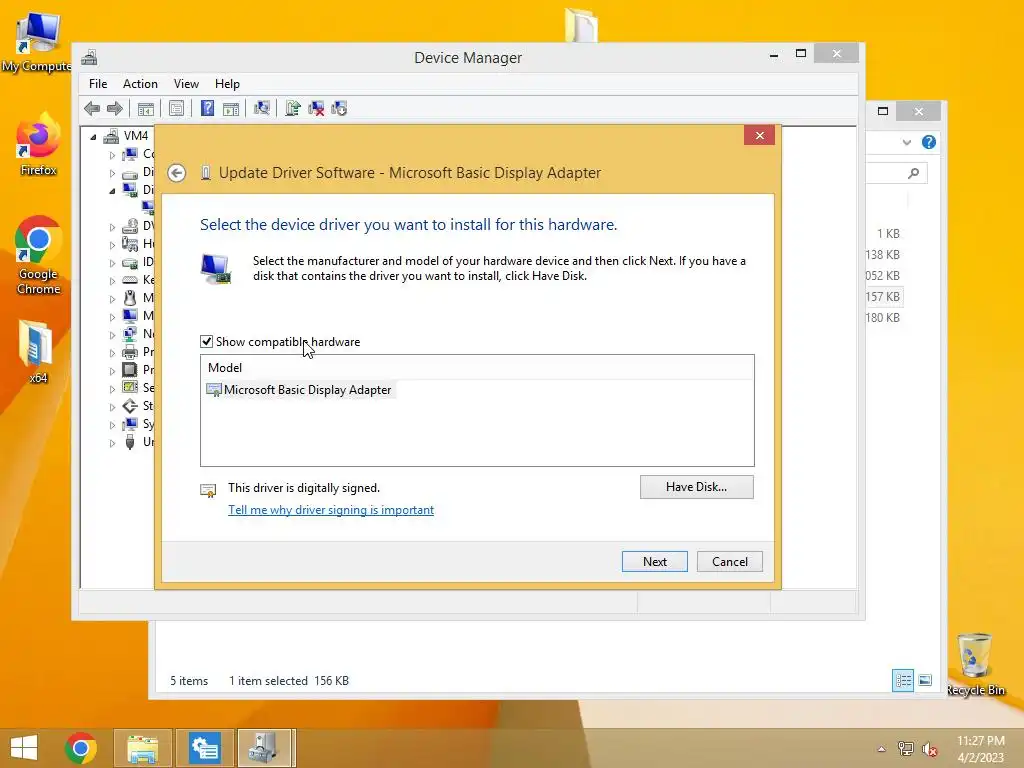Image resolution: width=1024 pixels, height=768 pixels.
Task: Show hidden tray icons arrow
Action: click(882, 749)
